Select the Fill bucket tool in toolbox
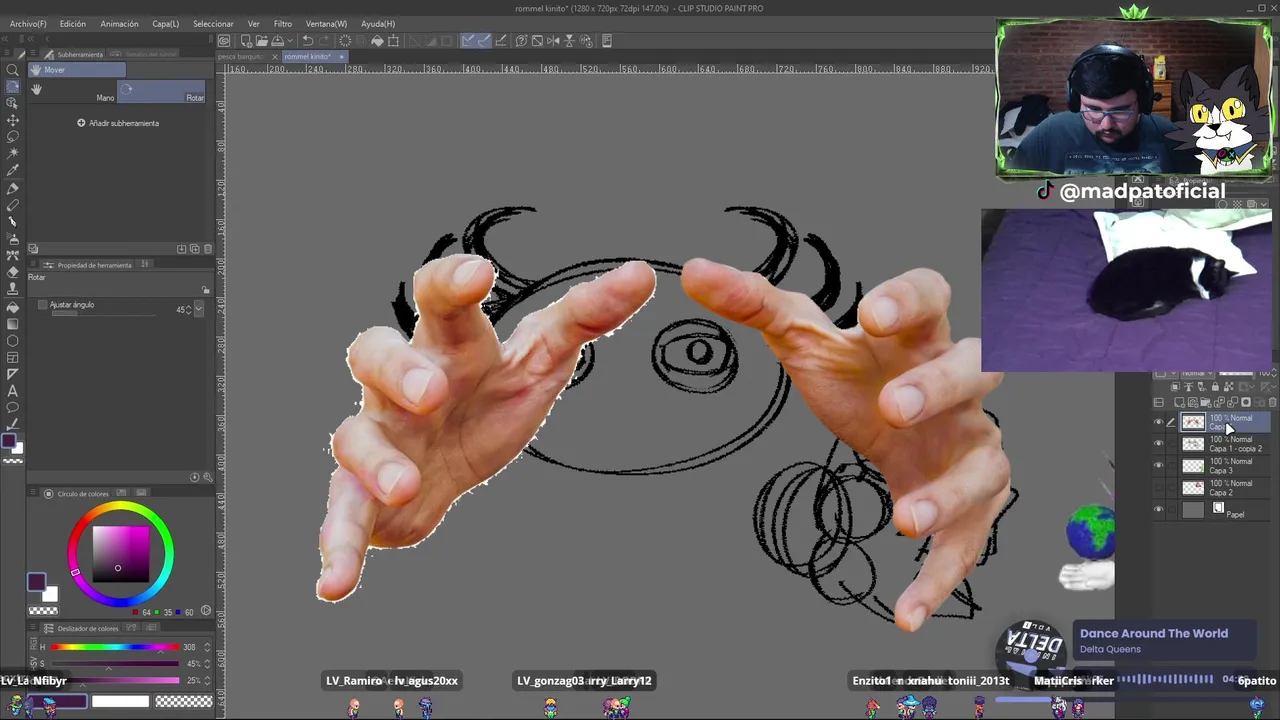 pyautogui.click(x=13, y=307)
